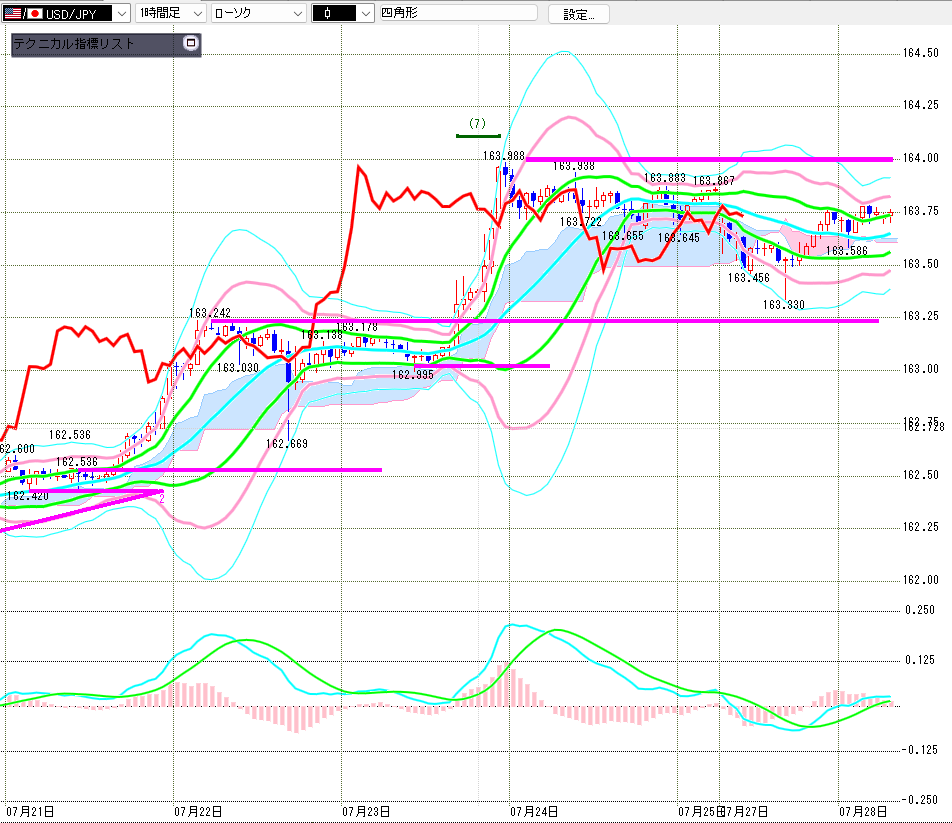The height and width of the screenshot is (823, 952).
Task: Click the magenta line near 164.00
Action: [x=709, y=159]
